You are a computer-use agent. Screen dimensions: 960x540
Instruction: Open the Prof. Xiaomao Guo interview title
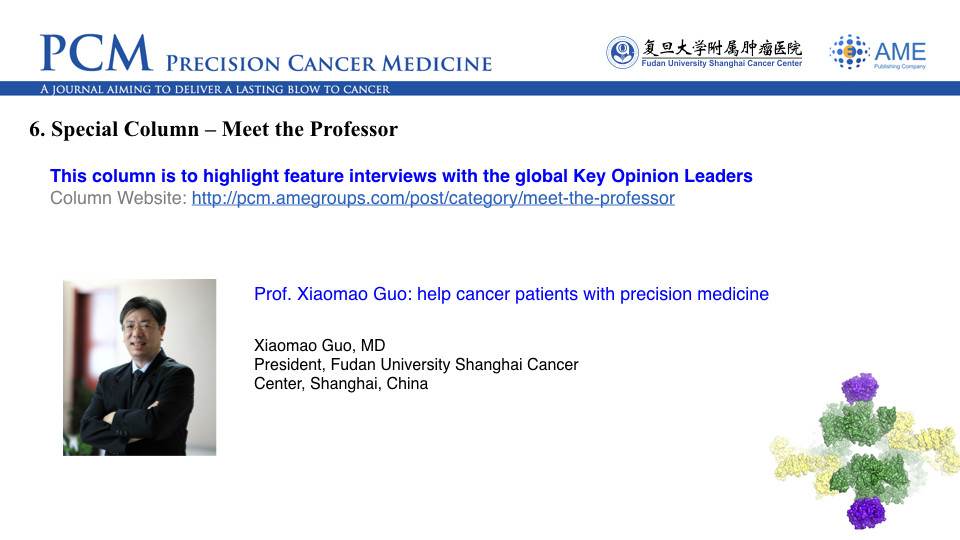(511, 294)
